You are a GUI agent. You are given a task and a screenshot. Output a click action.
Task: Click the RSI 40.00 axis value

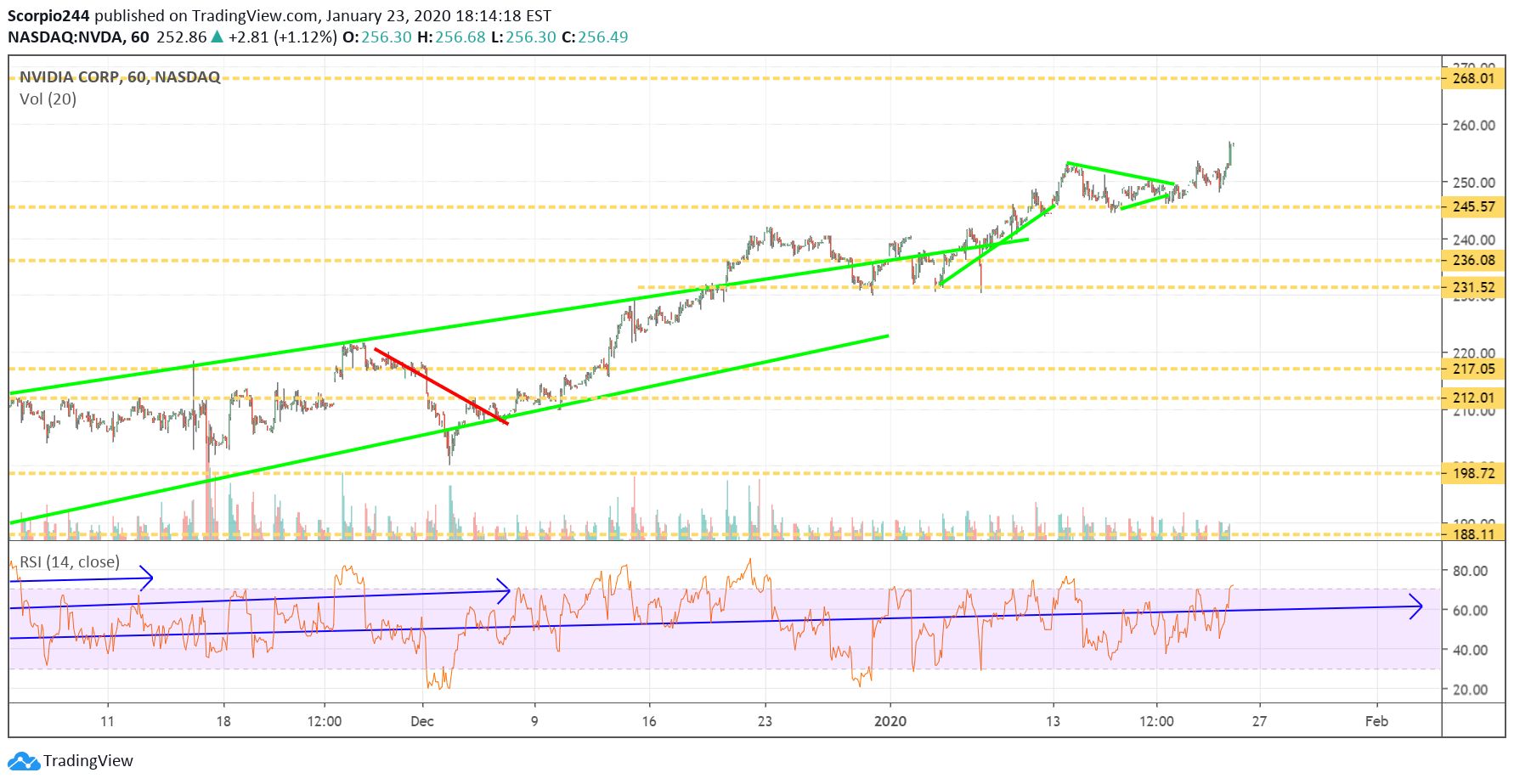click(1471, 650)
